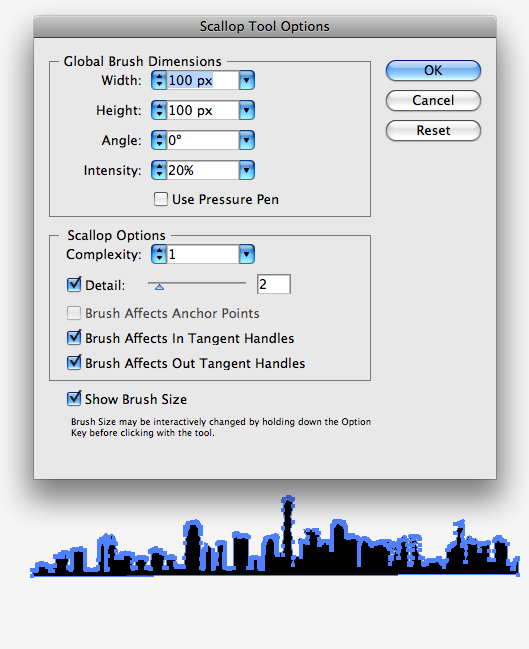Click the Width stepper arrows

pyautogui.click(x=159, y=80)
